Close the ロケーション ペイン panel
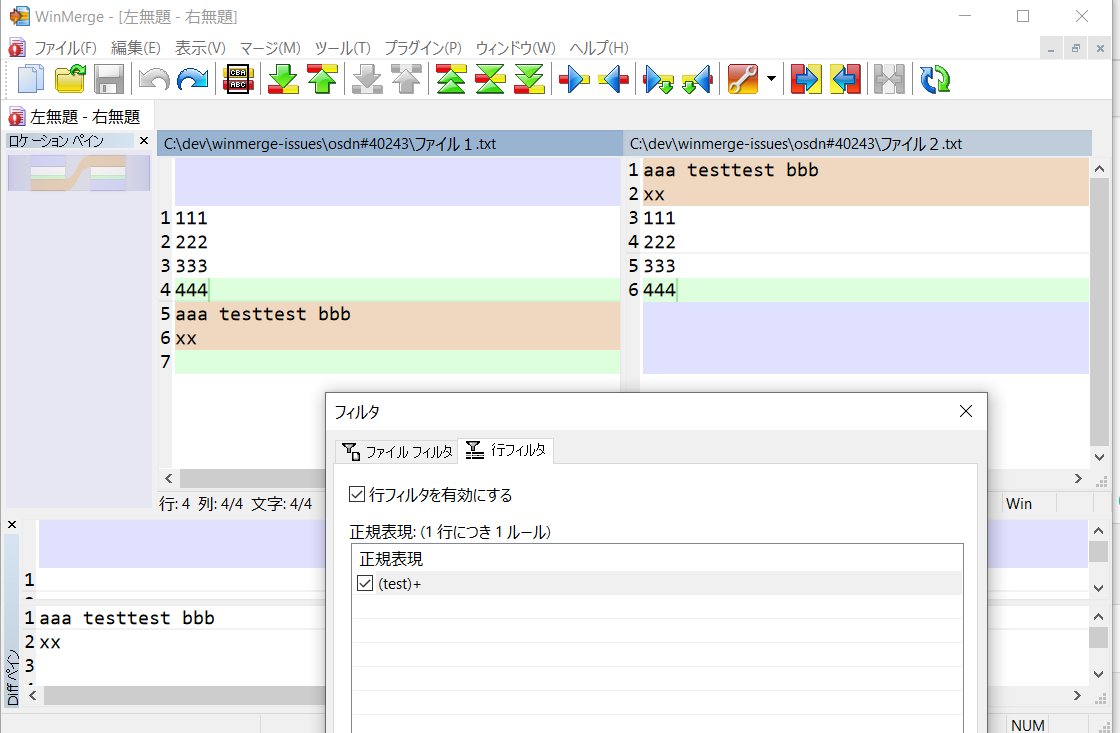The image size is (1120, 733). click(x=143, y=141)
